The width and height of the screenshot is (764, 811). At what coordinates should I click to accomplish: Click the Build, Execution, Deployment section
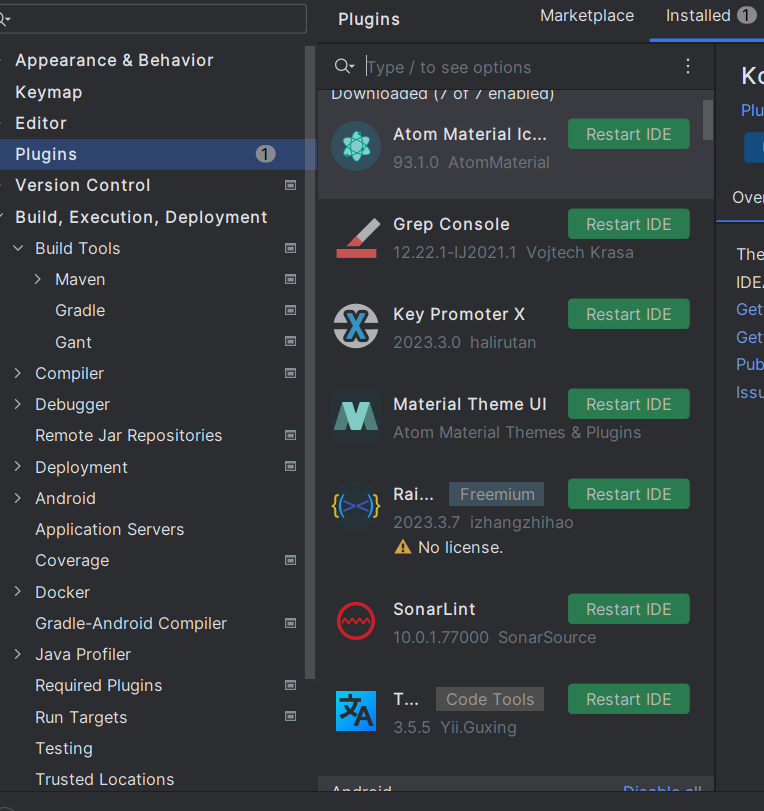pos(141,217)
